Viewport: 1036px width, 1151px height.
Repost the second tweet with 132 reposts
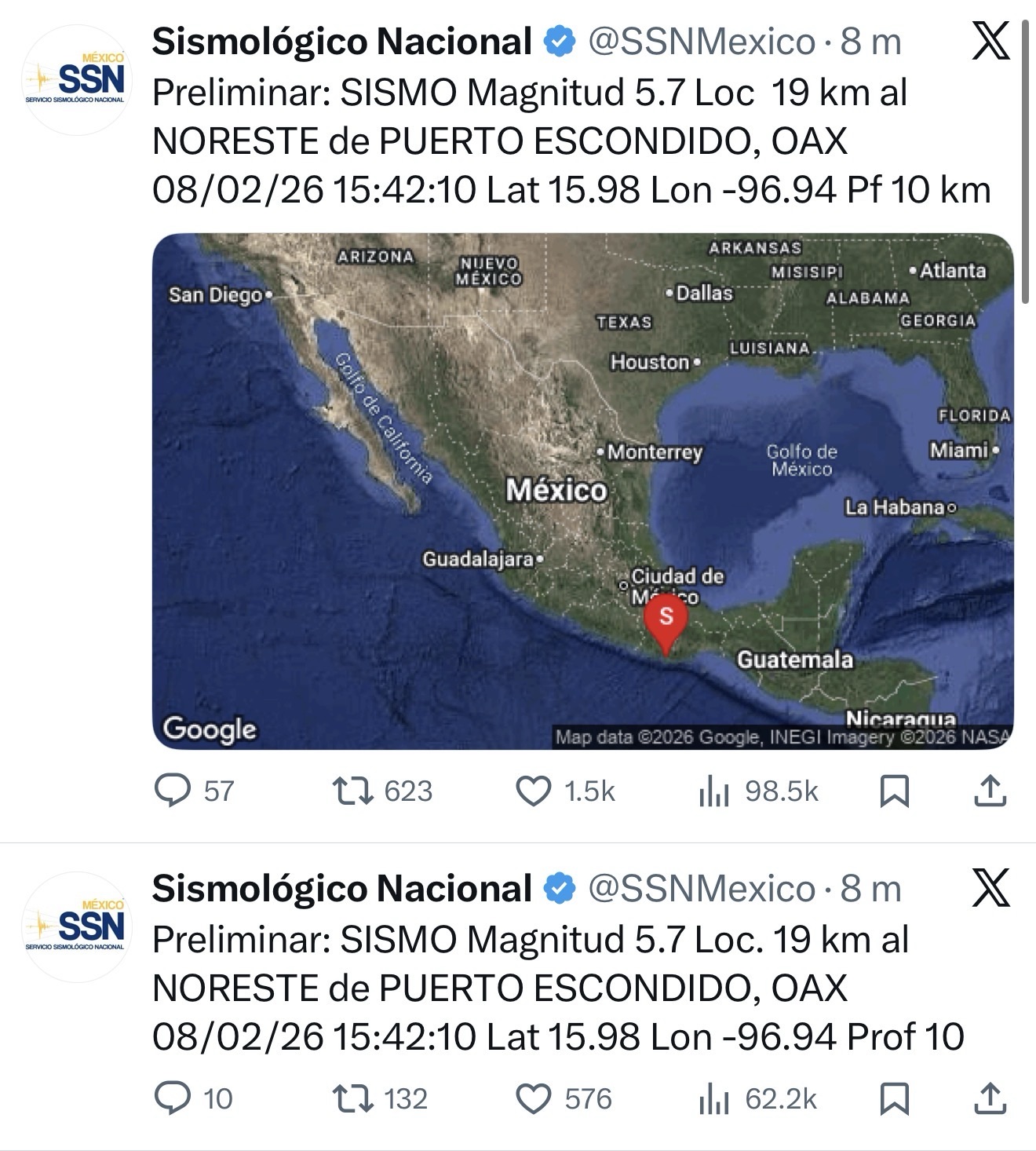tap(353, 1098)
